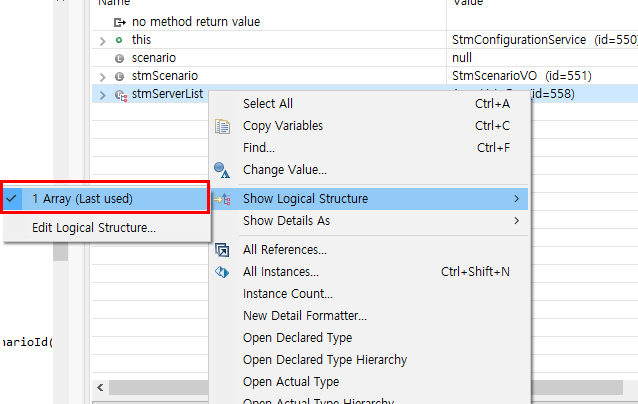
Task: Select the this variable name
Action: click(141, 40)
